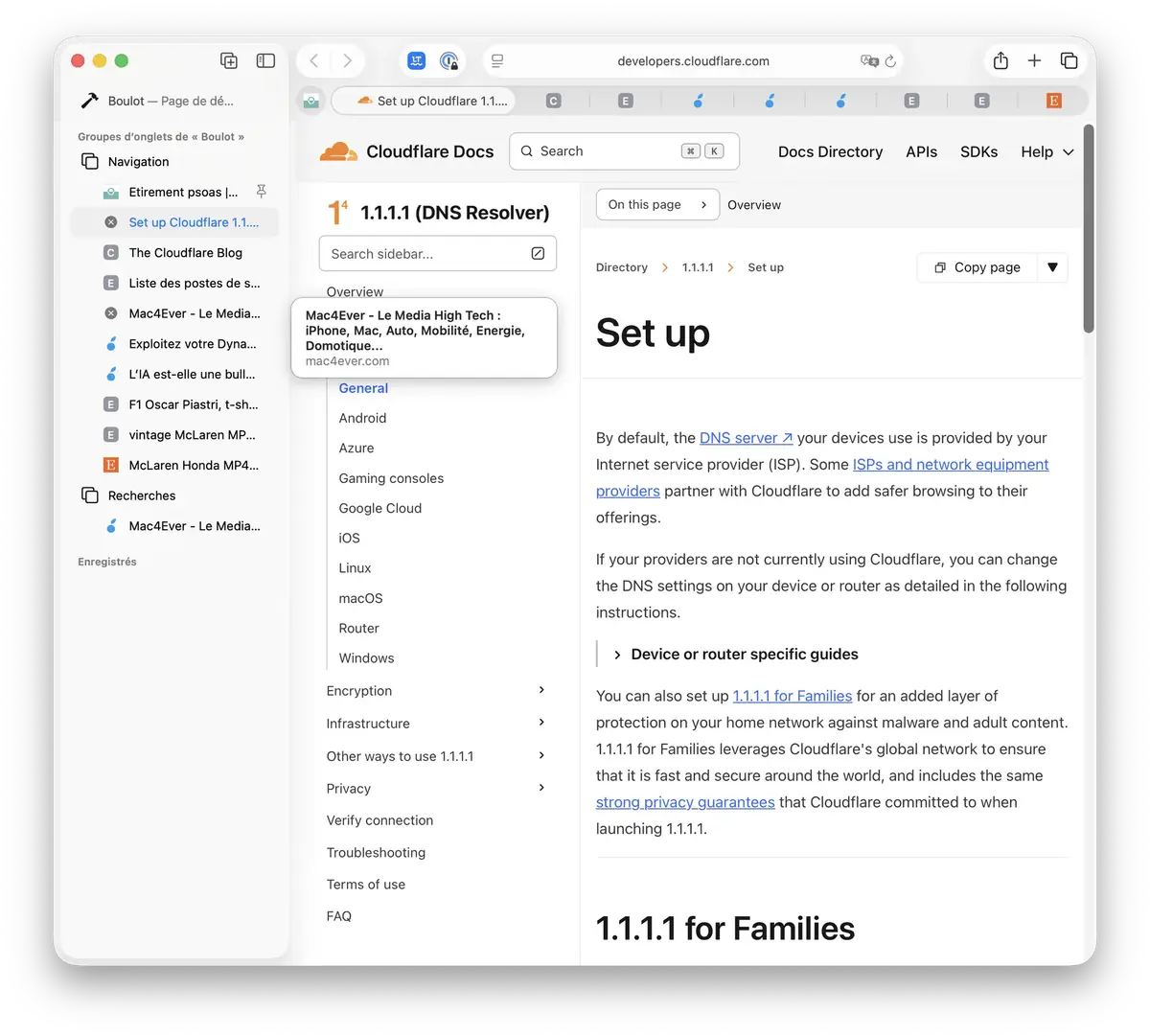Click the 1Password extension icon
Screen dimensions: 1150x1036
(448, 61)
